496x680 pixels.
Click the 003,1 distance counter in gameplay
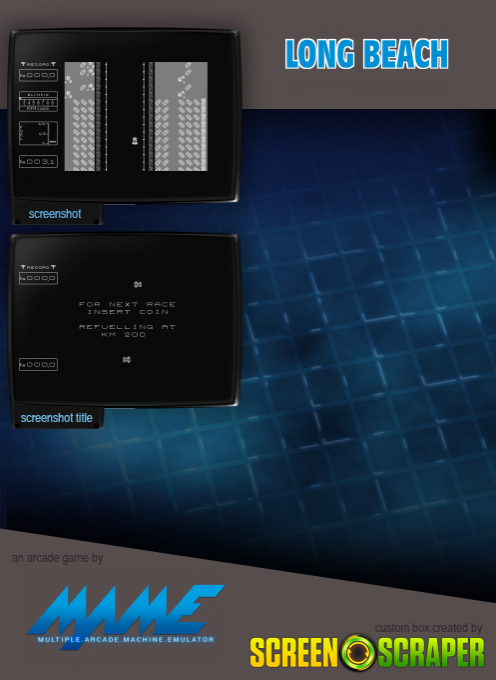38,162
